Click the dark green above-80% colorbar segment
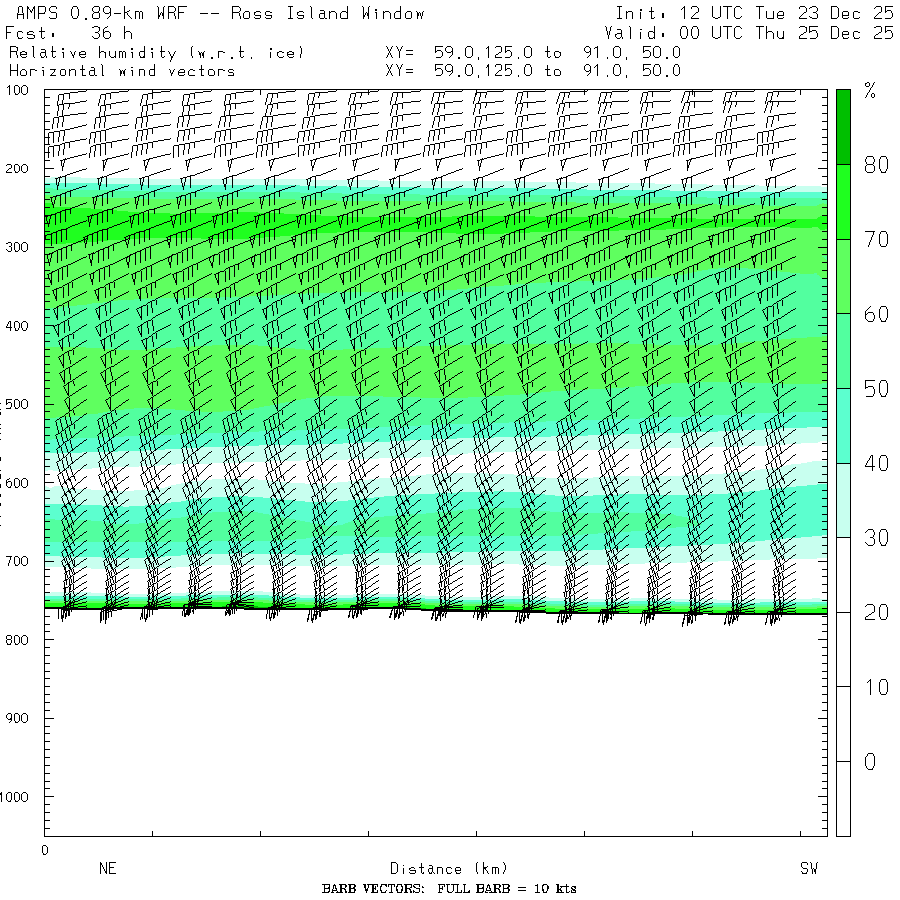Image resolution: width=900 pixels, height=900 pixels. pos(843,126)
